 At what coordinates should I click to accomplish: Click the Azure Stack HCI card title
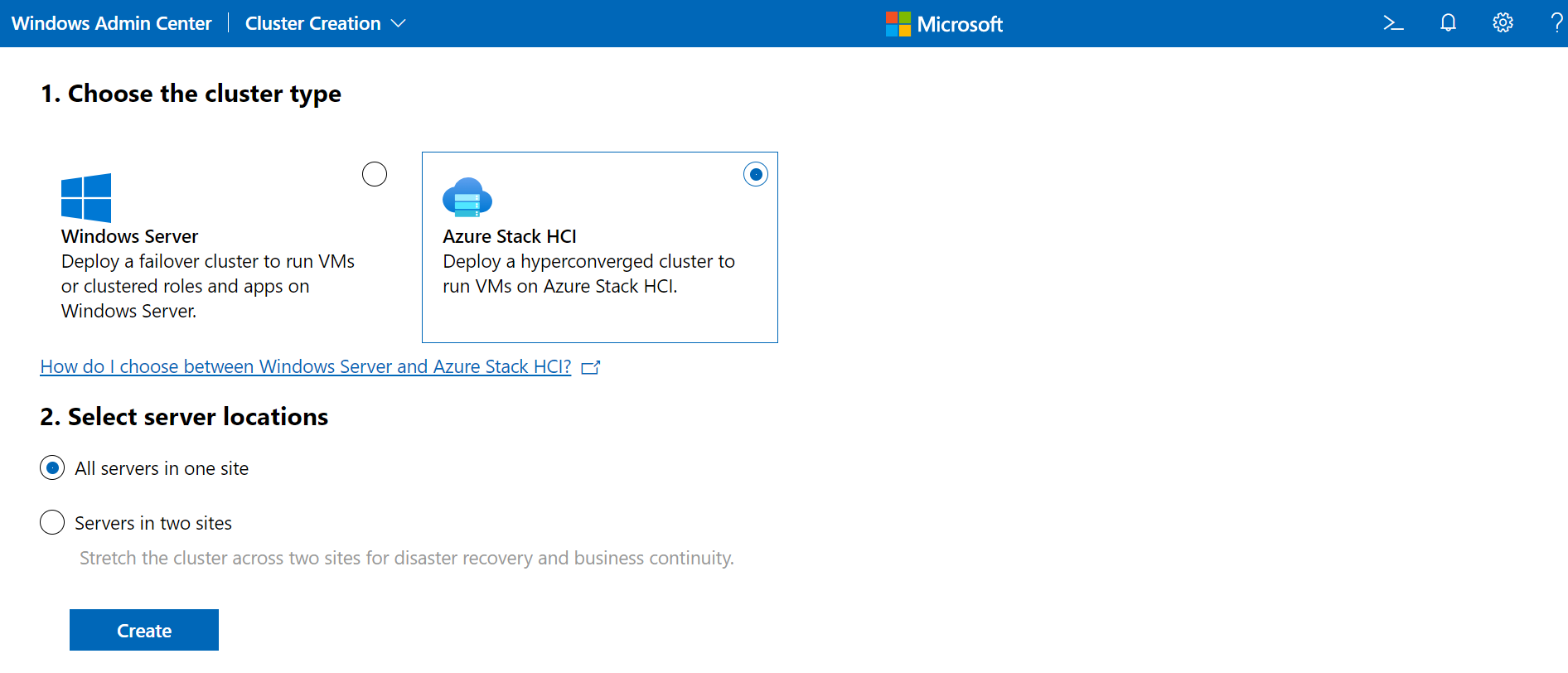(510, 236)
